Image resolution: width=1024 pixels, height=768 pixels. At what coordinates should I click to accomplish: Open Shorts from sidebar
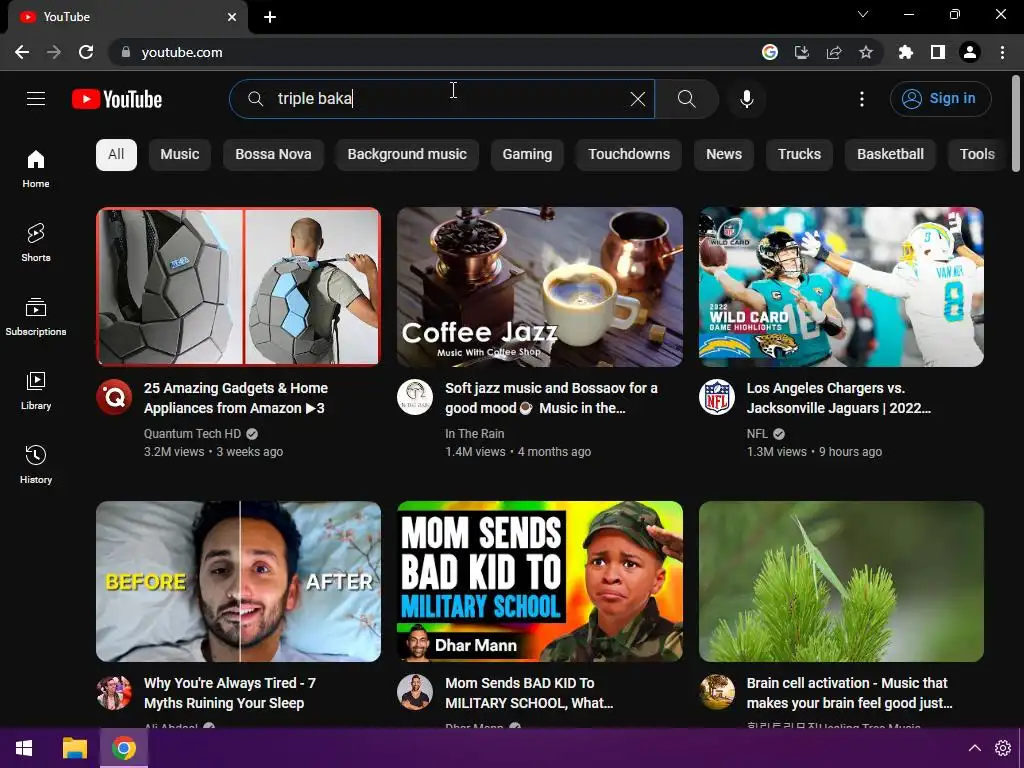click(x=36, y=243)
